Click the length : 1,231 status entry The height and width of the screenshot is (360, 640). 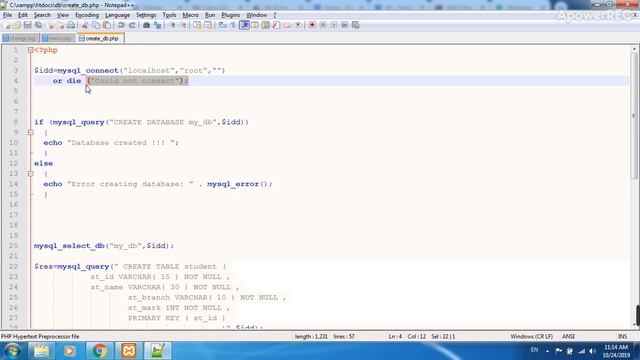(311, 336)
